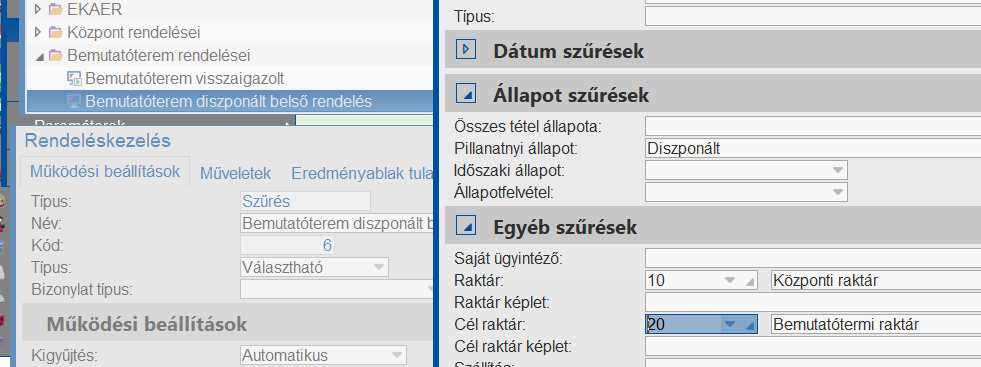Click the Központi raktár name field
The width and height of the screenshot is (981, 367).
[x=876, y=280]
